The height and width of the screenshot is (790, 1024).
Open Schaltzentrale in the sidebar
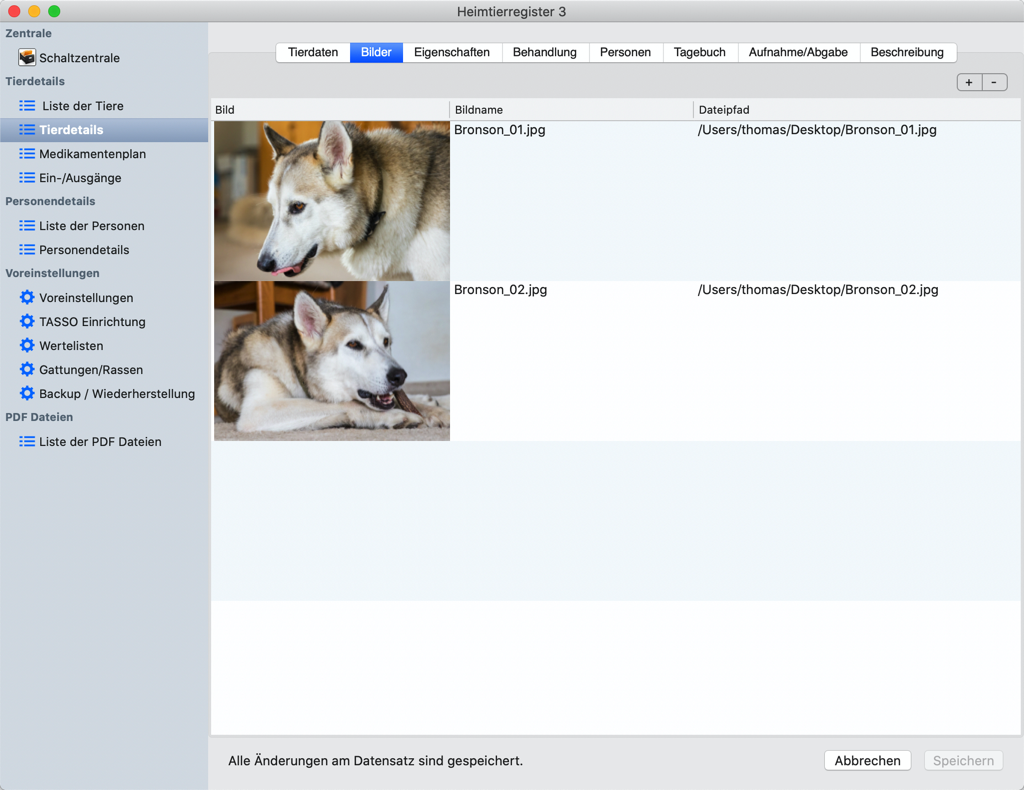click(79, 58)
